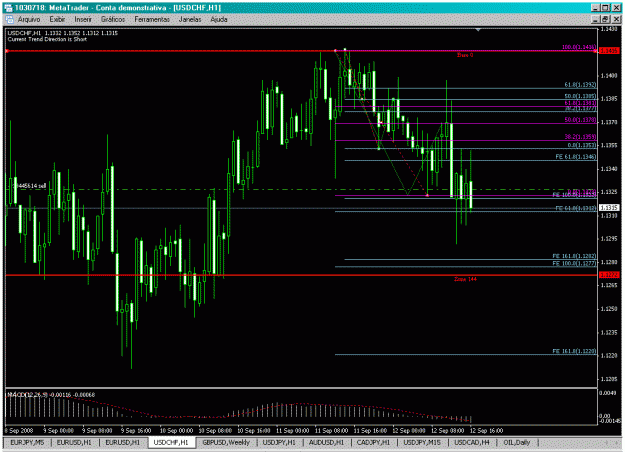The height and width of the screenshot is (452, 625).
Task: Click the 'Zone 144' line label
Action: click(x=465, y=279)
